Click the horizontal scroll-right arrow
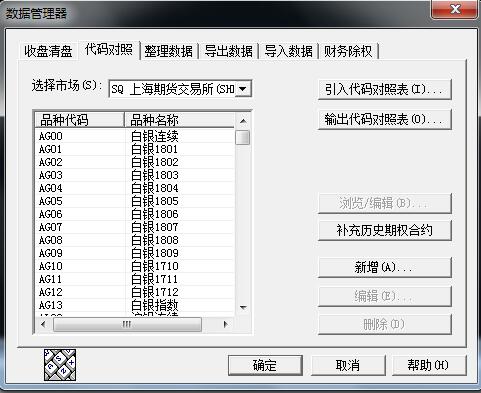Screen dimensions: 481x393 [225, 324]
